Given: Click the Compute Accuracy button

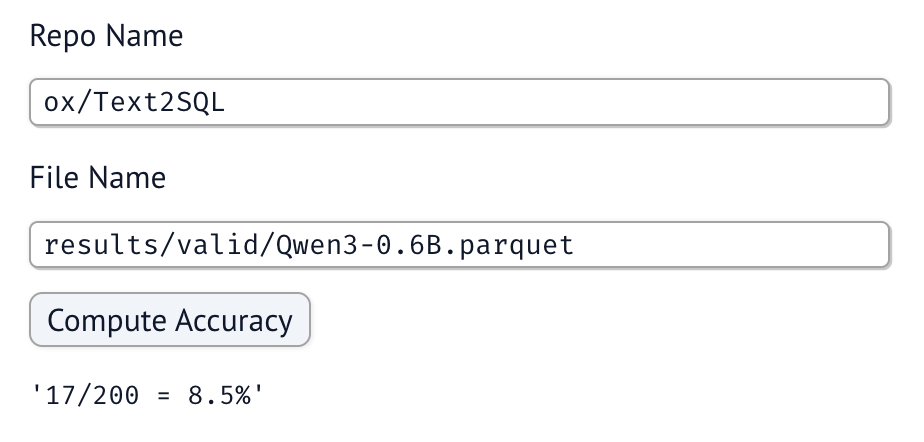Looking at the screenshot, I should 170,319.
